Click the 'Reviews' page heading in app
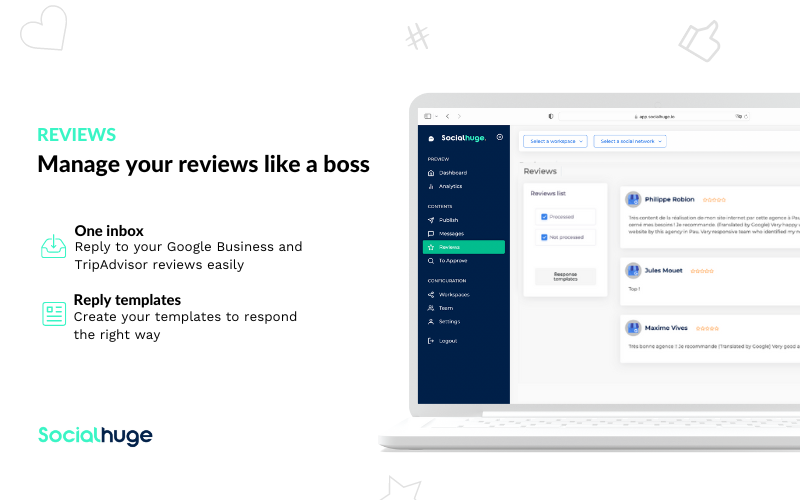The image size is (800, 500). [540, 171]
